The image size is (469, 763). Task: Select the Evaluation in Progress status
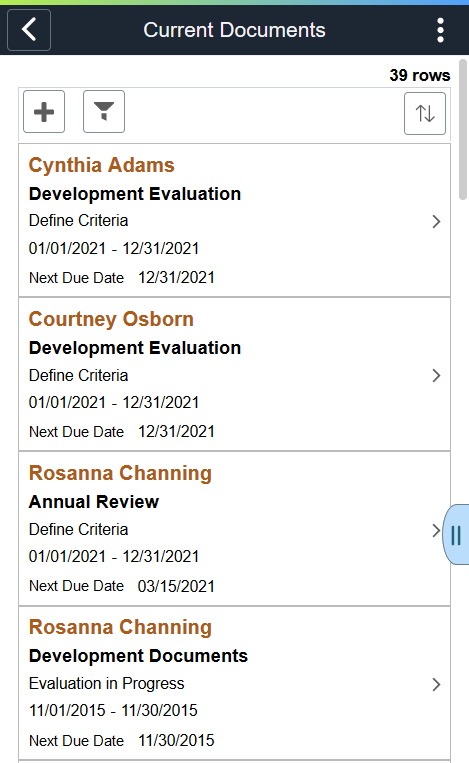tap(107, 684)
